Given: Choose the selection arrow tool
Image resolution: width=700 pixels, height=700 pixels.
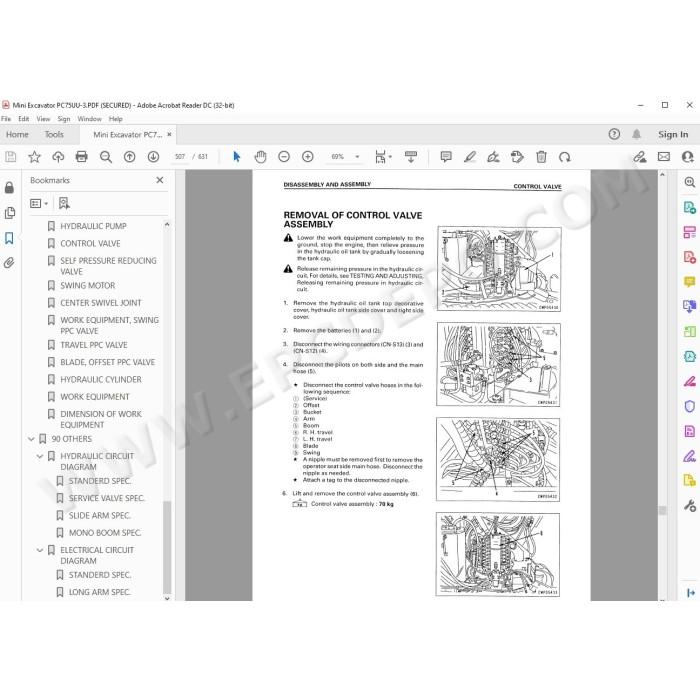Looking at the screenshot, I should (237, 157).
